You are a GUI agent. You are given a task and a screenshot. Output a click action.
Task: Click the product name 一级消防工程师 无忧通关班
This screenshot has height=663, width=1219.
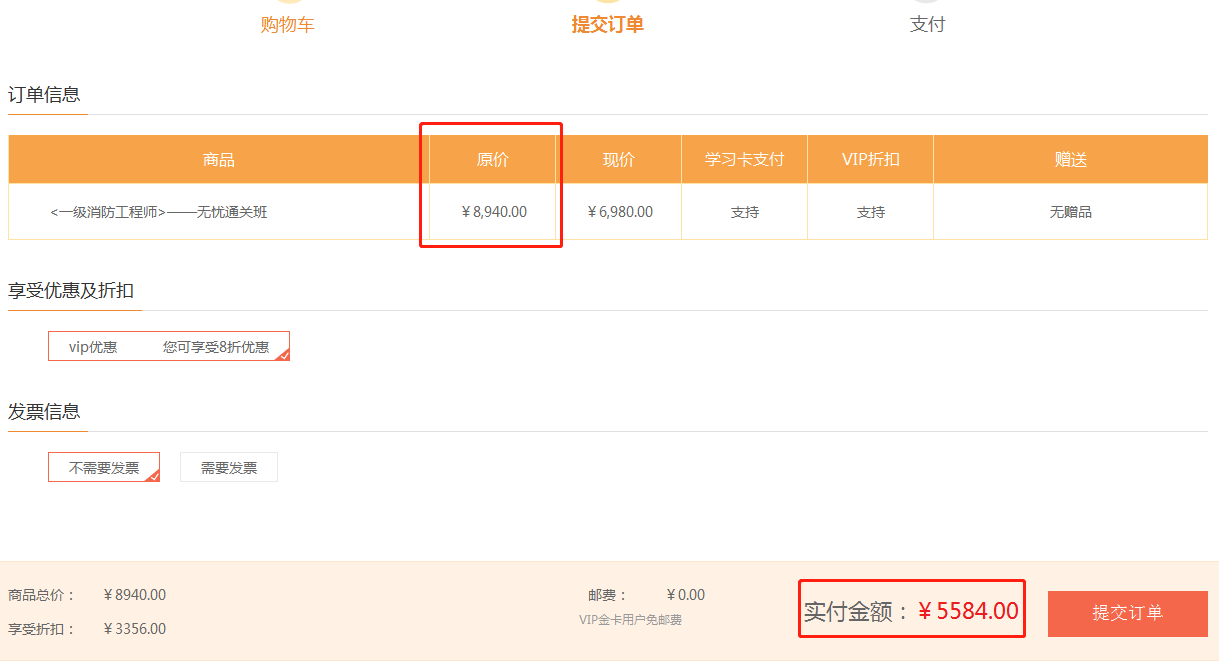(x=159, y=212)
